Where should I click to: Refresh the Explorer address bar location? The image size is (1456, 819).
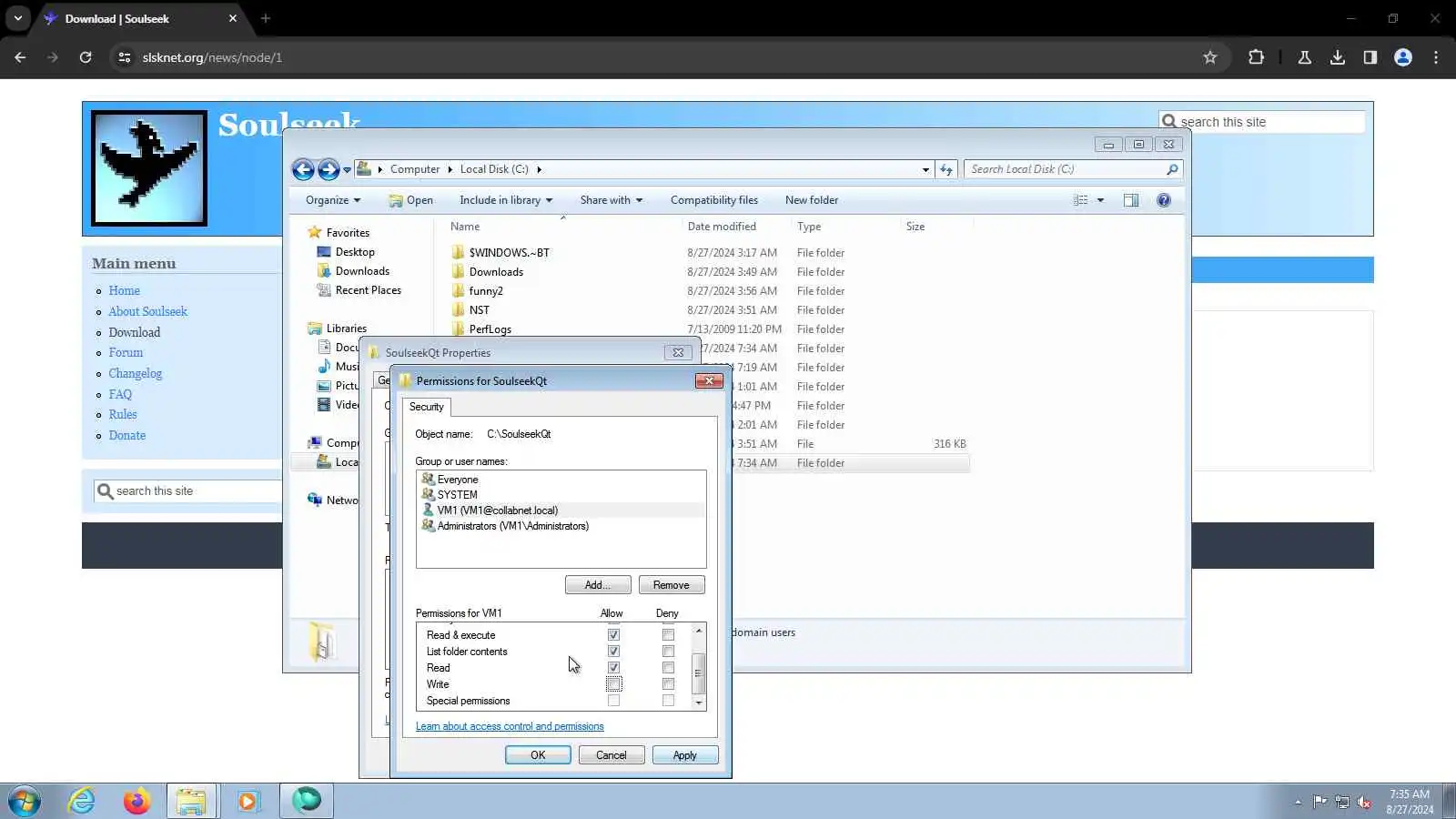pyautogui.click(x=946, y=169)
